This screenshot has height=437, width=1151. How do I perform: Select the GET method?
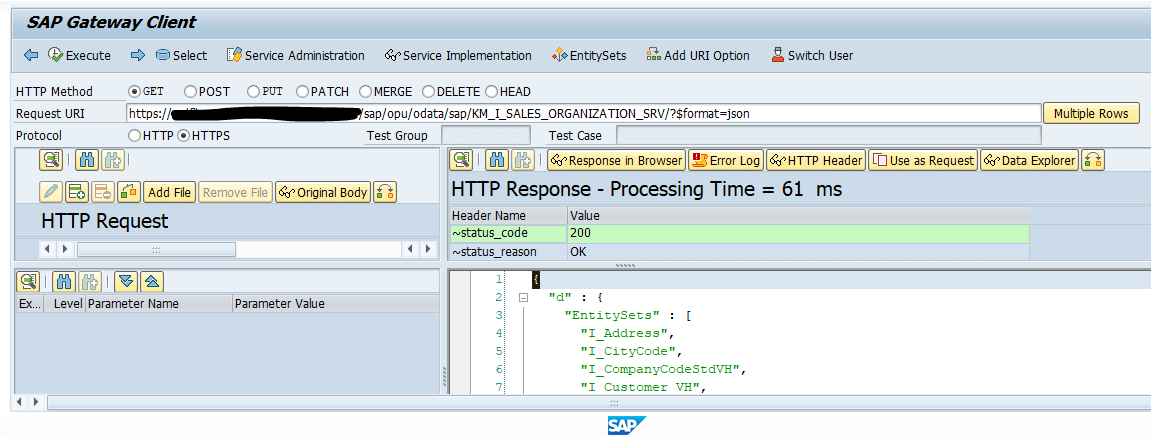pos(134,92)
